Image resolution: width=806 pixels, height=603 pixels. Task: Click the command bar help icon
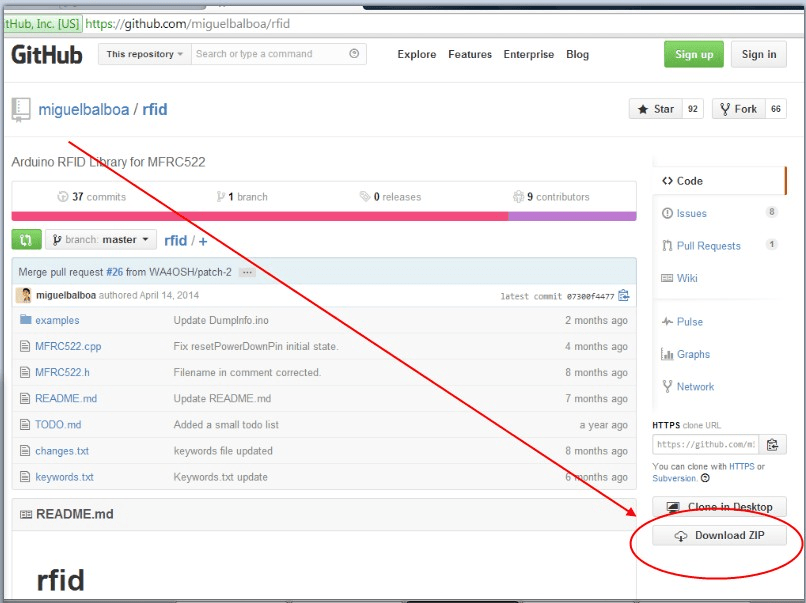pyautogui.click(x=354, y=53)
